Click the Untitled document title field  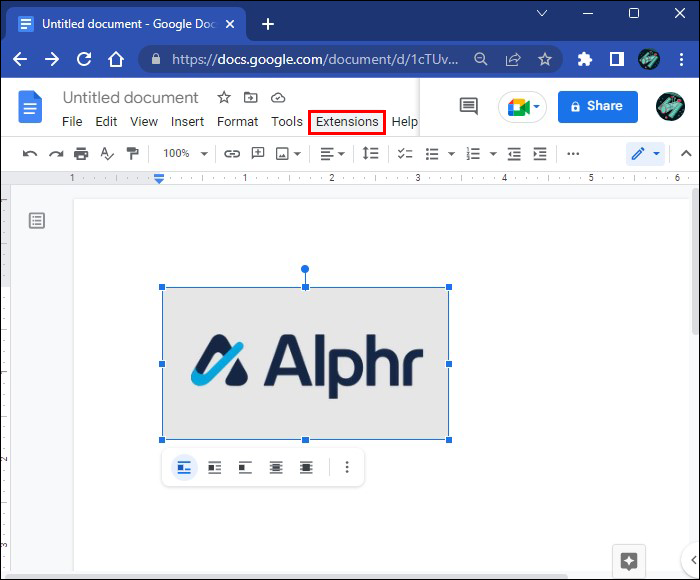click(x=130, y=97)
